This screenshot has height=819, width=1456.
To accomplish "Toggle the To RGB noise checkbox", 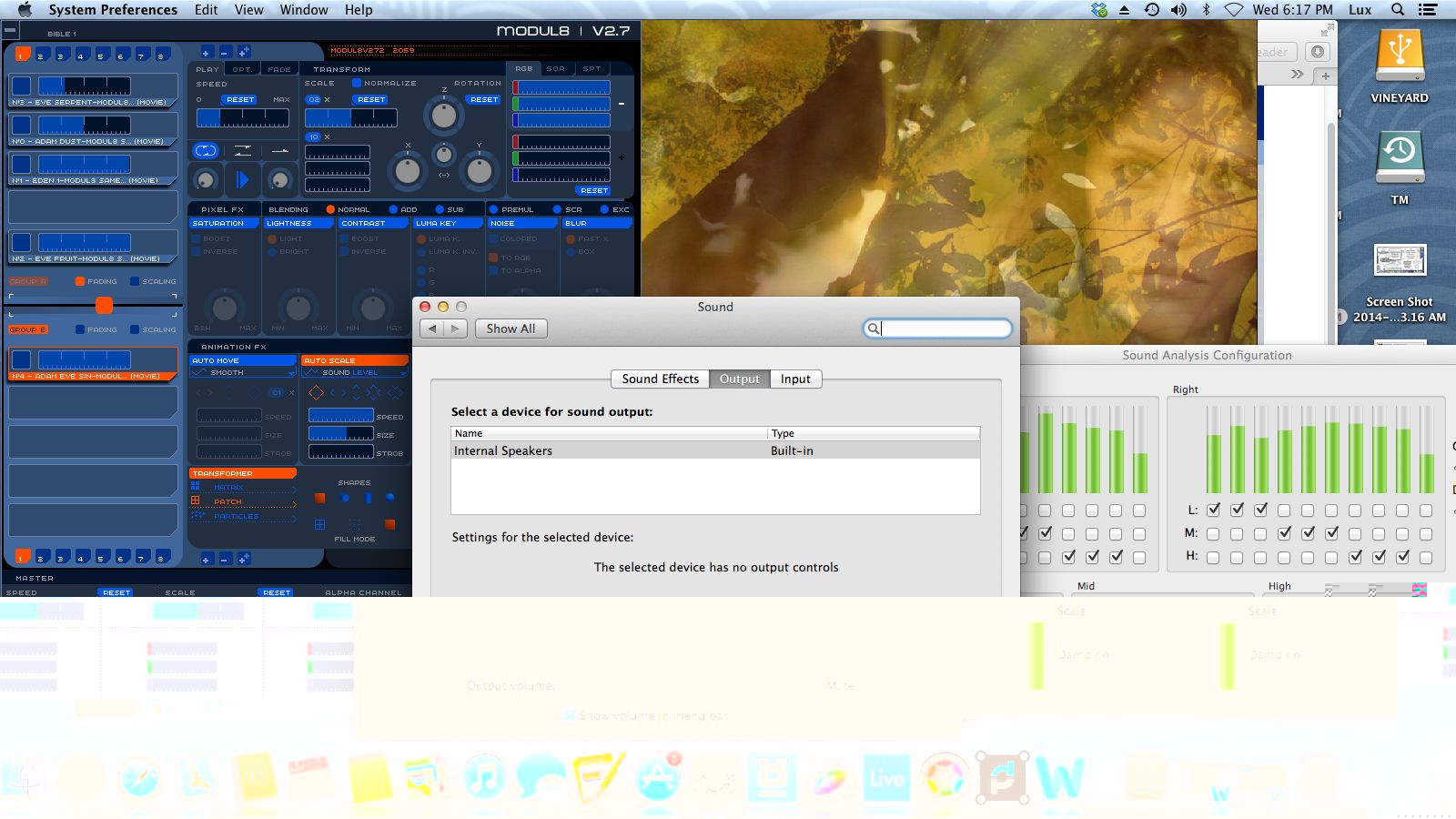I will tap(493, 258).
